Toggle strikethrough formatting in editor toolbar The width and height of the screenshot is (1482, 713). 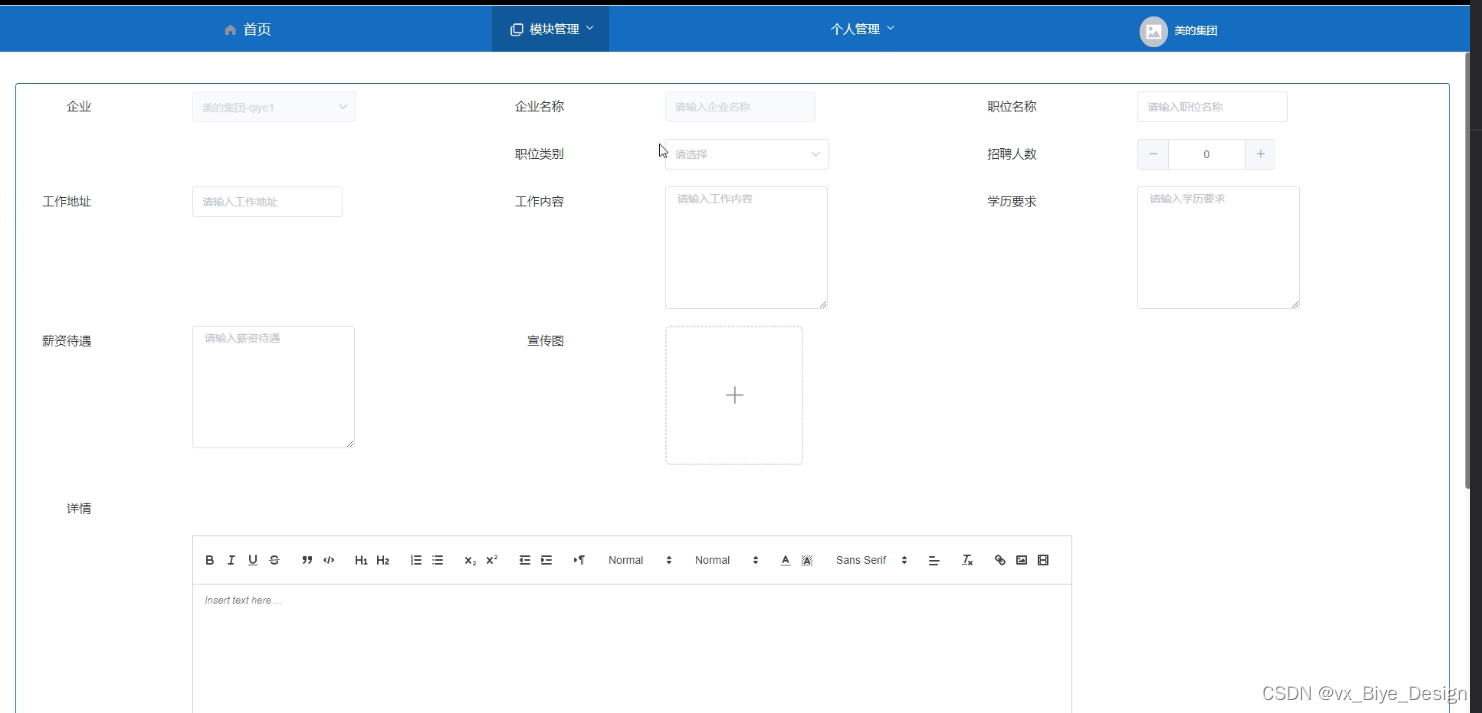[x=275, y=560]
